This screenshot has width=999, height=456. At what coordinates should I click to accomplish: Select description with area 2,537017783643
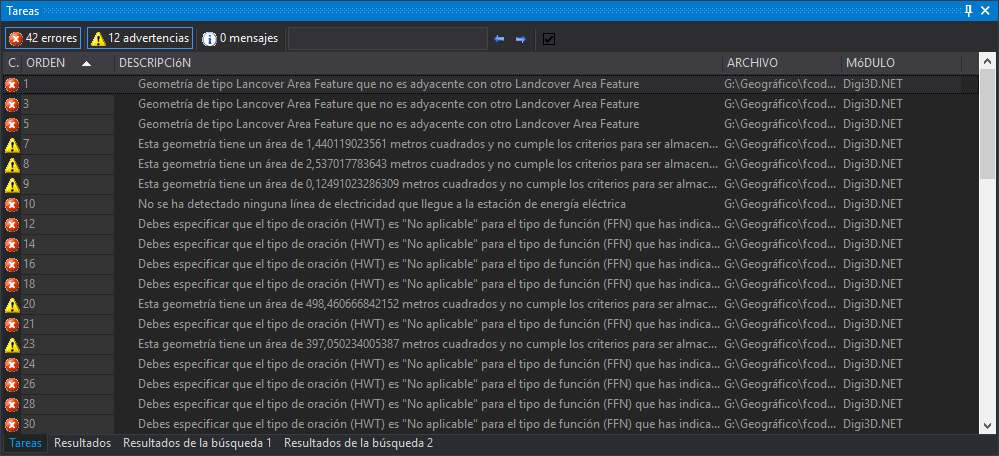[428, 164]
